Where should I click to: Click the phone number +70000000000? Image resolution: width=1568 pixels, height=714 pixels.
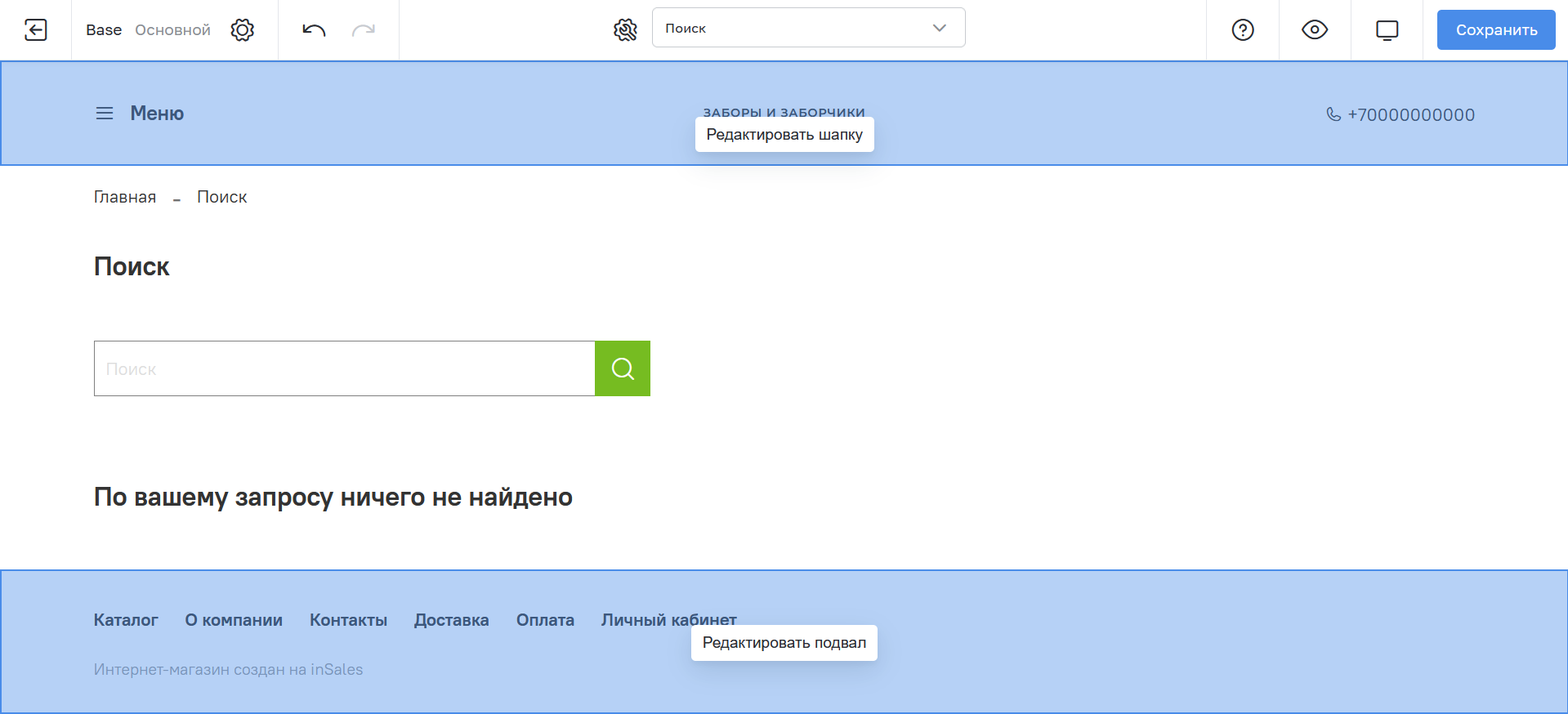click(x=1411, y=115)
